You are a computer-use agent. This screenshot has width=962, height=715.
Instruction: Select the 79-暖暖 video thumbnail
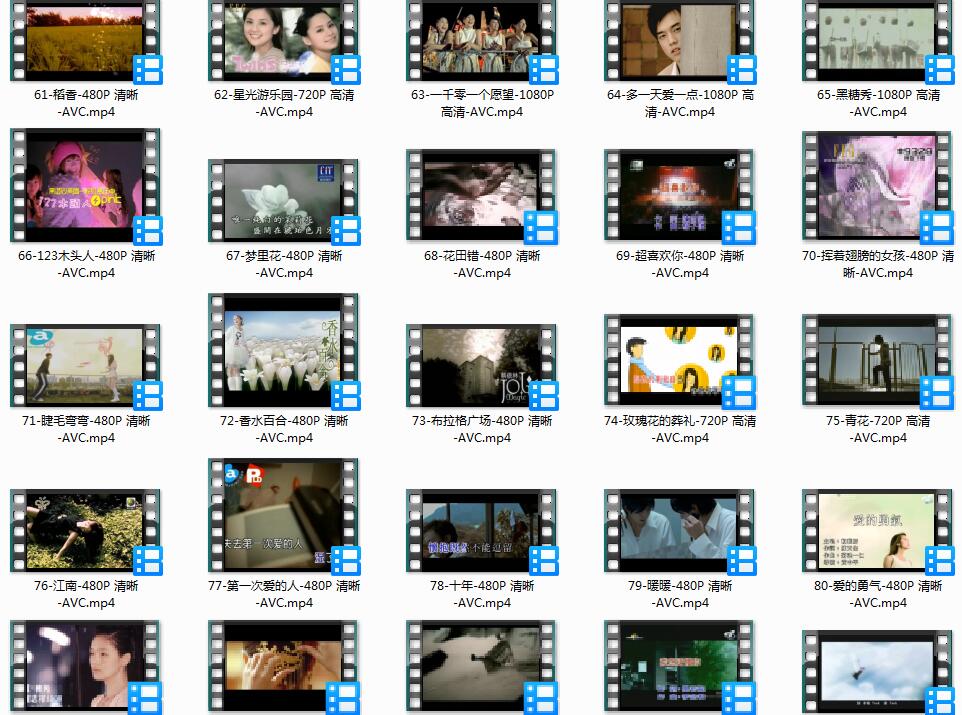pyautogui.click(x=680, y=531)
